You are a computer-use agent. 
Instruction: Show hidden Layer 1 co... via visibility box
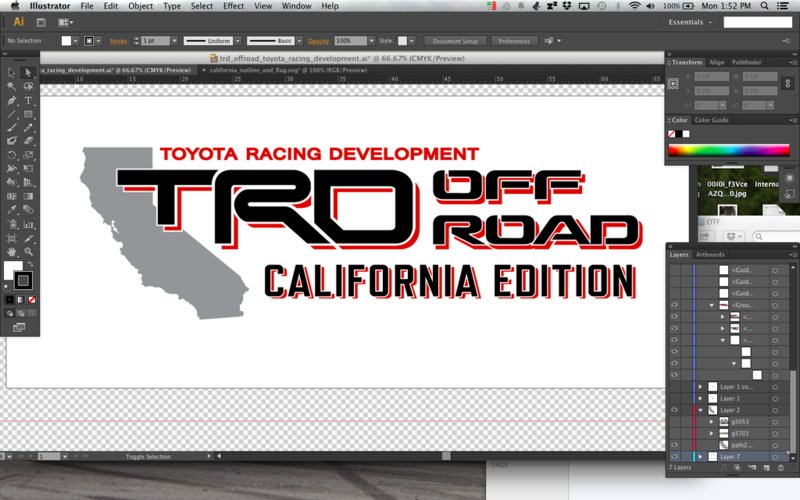(x=674, y=386)
